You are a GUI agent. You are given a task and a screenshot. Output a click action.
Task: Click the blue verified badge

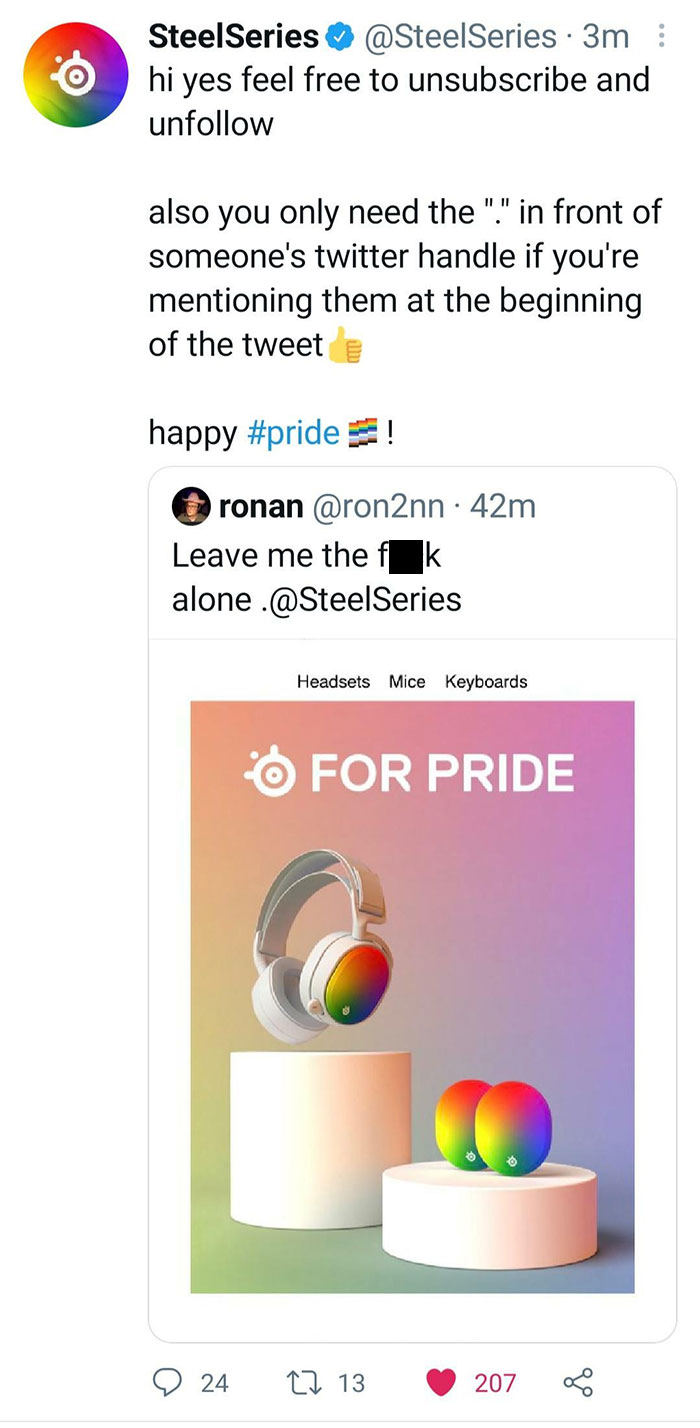(339, 37)
